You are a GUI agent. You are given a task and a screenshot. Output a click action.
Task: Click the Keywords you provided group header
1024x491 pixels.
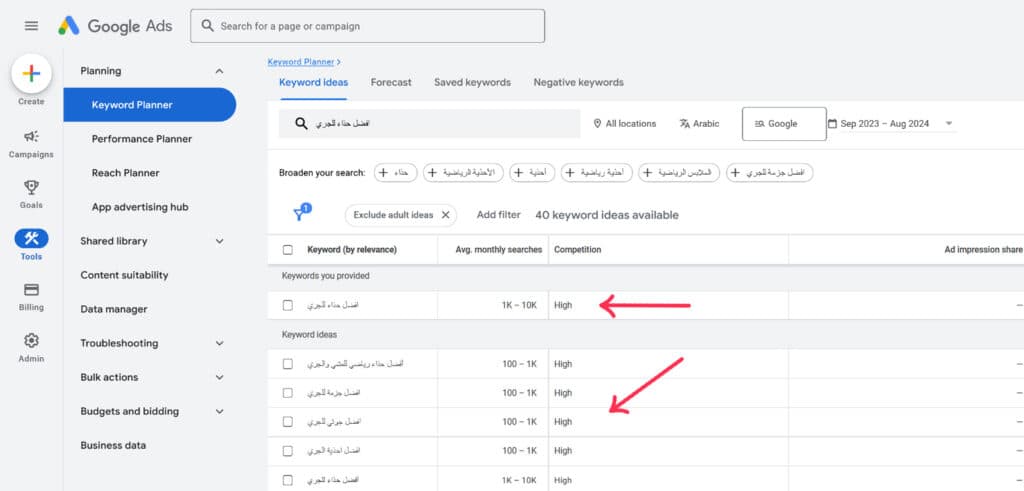326,276
